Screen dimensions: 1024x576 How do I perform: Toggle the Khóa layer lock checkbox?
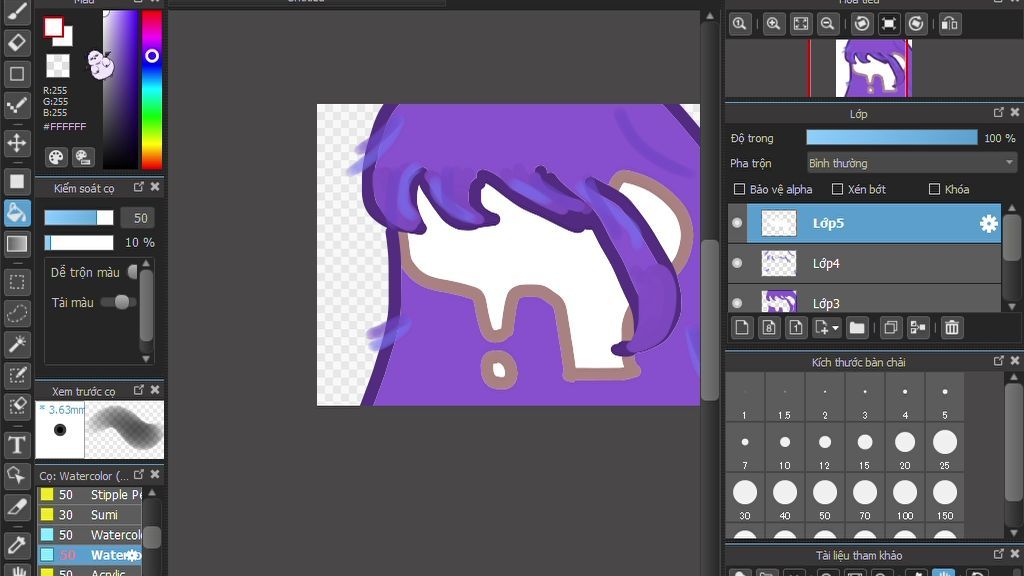tap(934, 189)
